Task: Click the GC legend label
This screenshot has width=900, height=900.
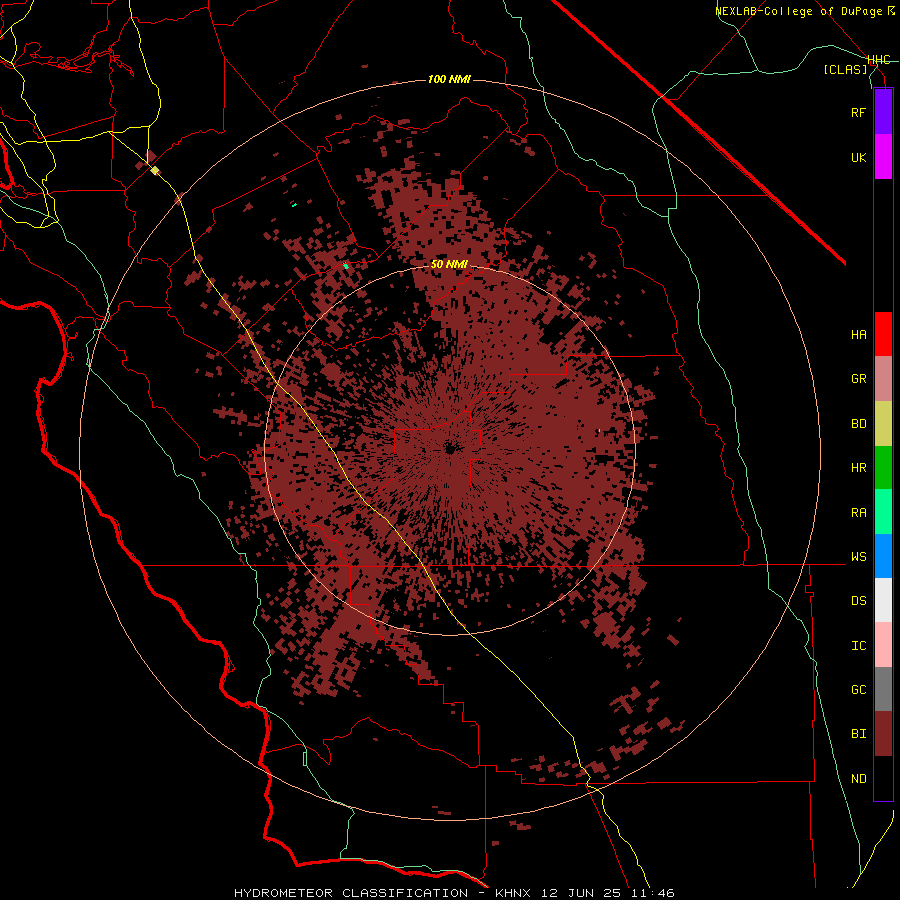Action: click(859, 690)
